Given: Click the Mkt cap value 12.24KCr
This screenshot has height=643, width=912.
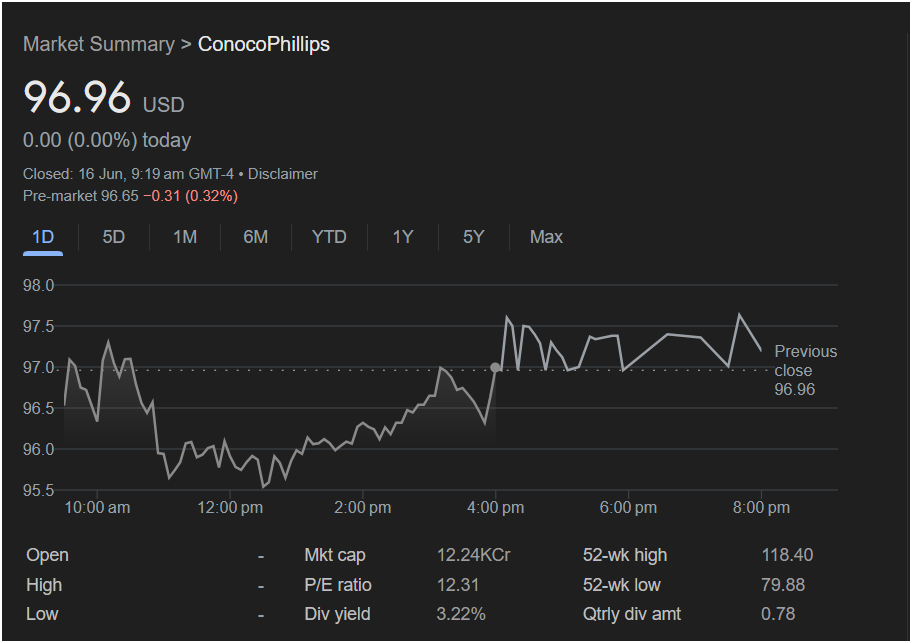Looking at the screenshot, I should (x=473, y=555).
